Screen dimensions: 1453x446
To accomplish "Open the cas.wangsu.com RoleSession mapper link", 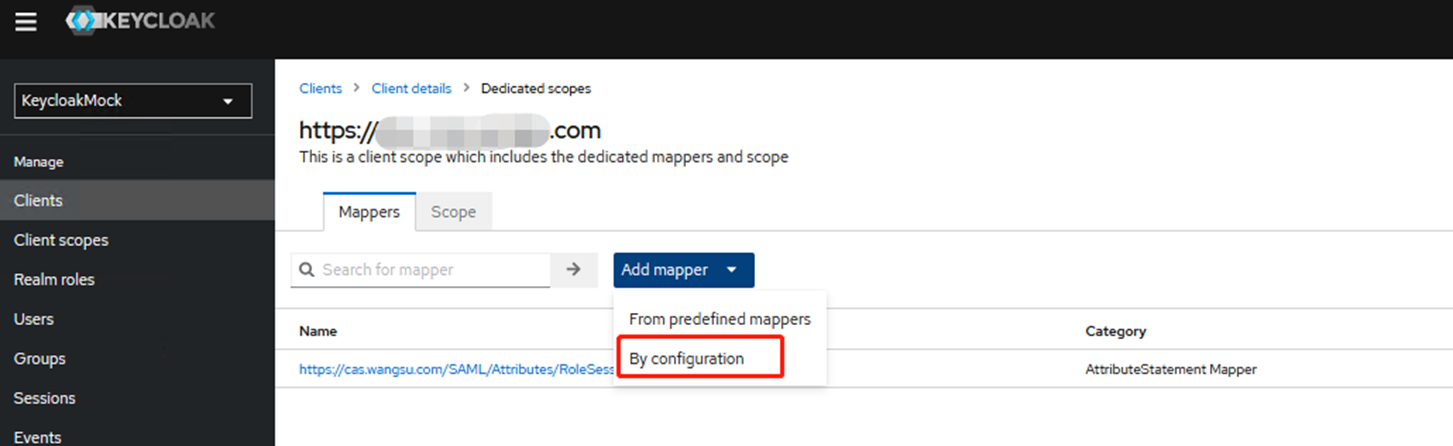I will click(455, 369).
